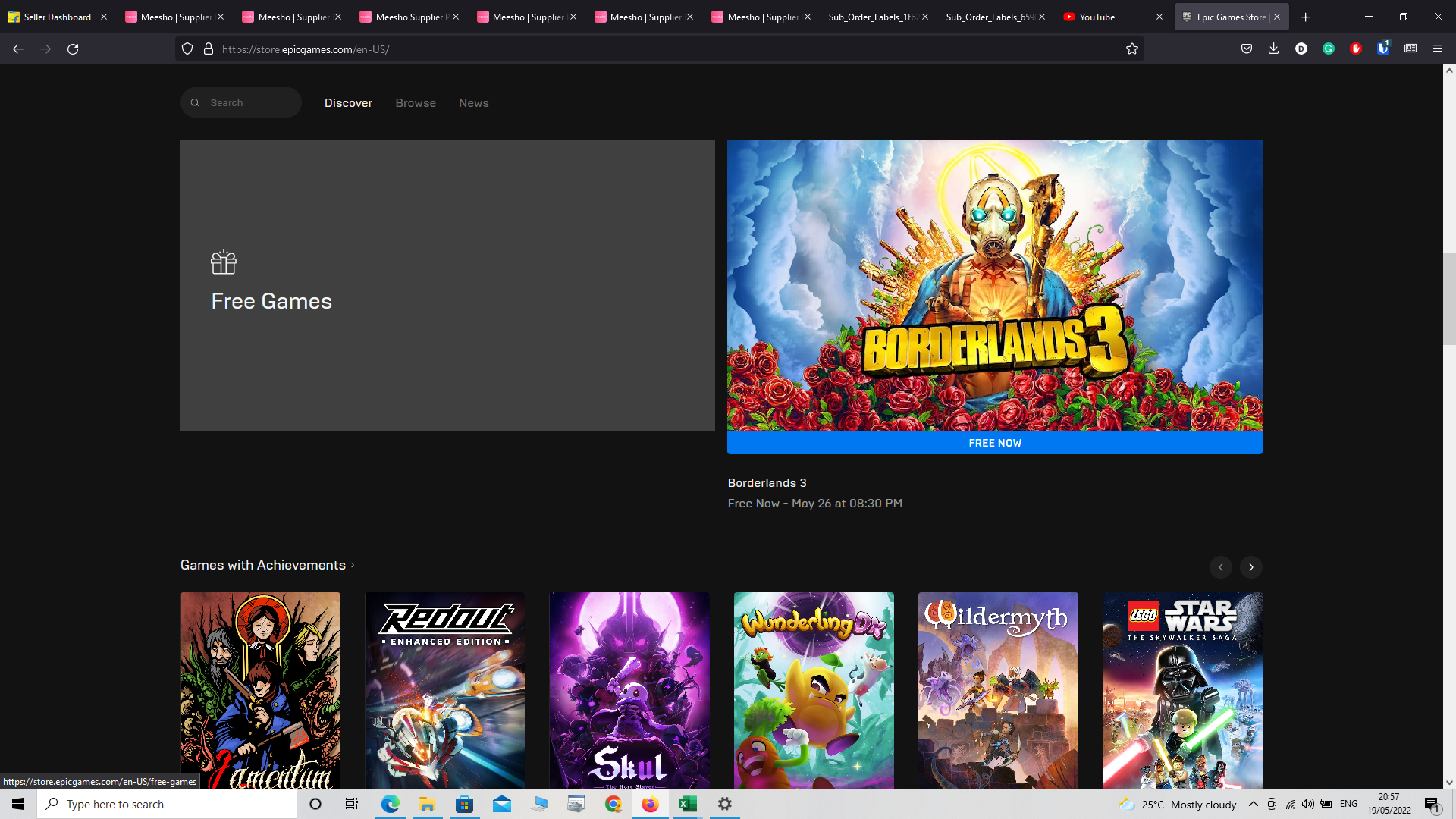This screenshot has height=819, width=1456.
Task: Open the Wildermyth game thumbnail
Action: point(998,690)
